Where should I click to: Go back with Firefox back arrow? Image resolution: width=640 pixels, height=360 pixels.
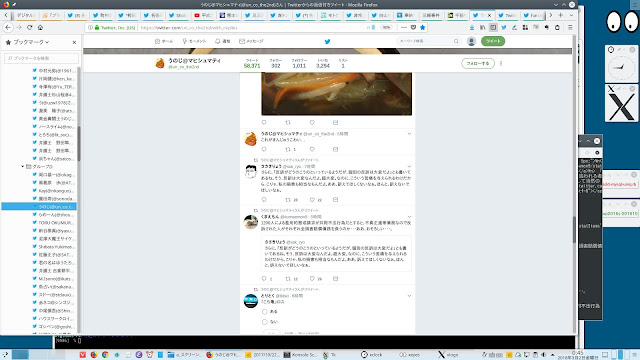8,27
